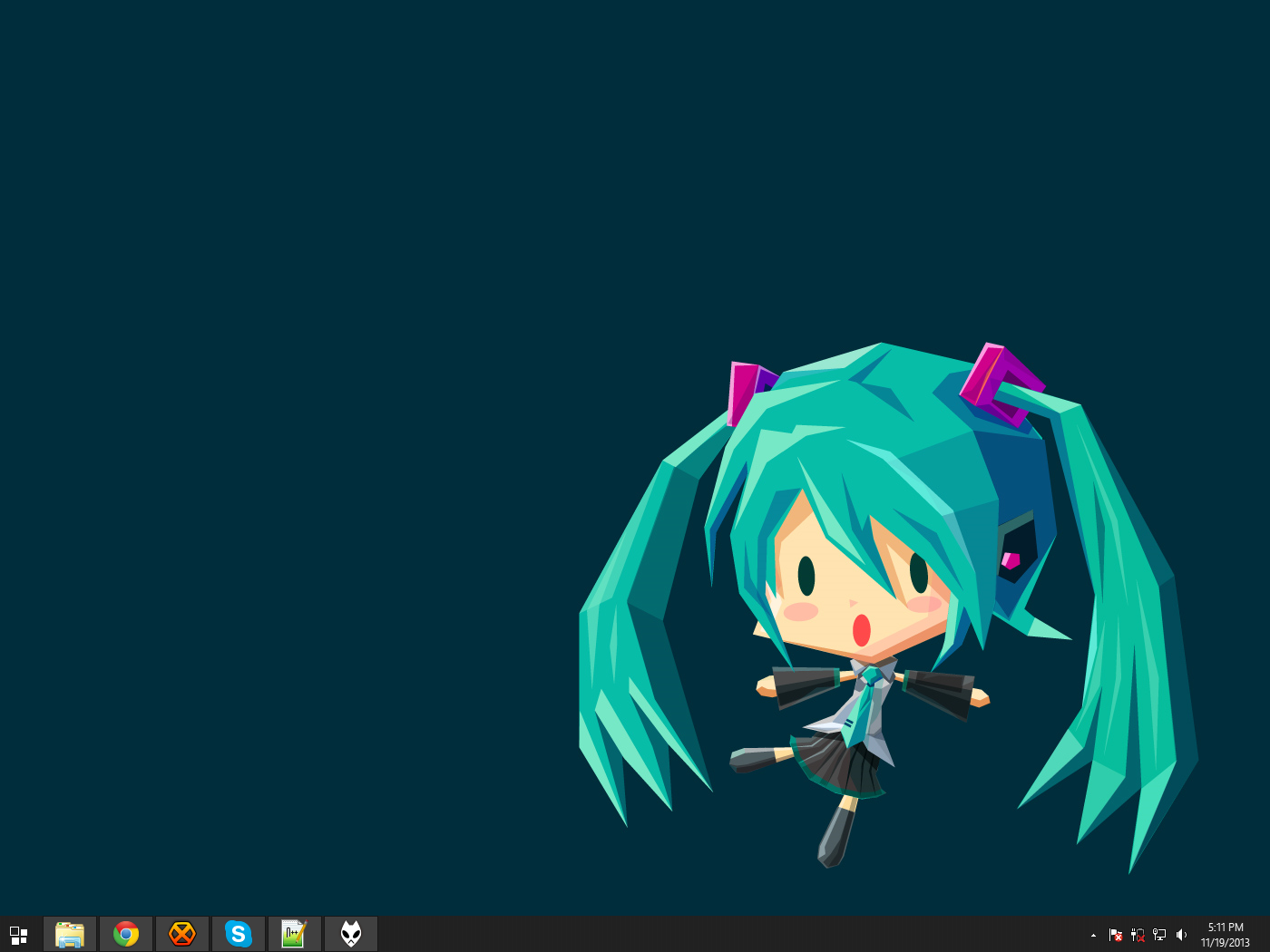
Task: Open the volume speaker icon
Action: point(1181,935)
